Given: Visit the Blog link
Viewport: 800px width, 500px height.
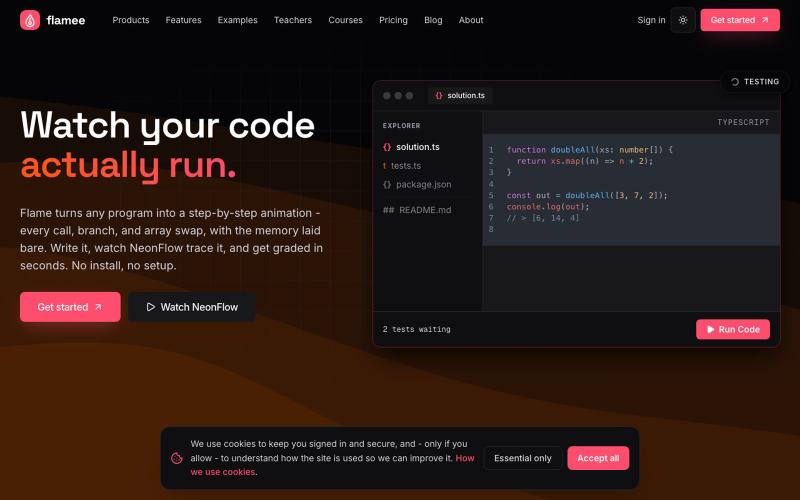Looking at the screenshot, I should pos(433,20).
